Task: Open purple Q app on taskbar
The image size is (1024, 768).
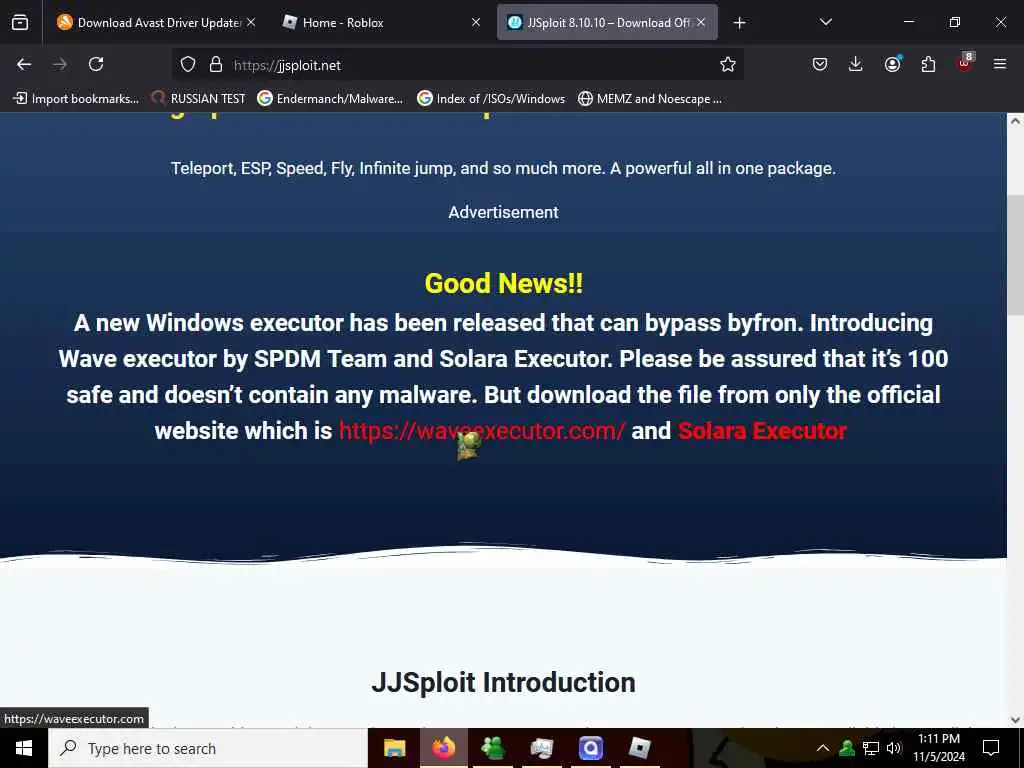Action: [x=590, y=748]
